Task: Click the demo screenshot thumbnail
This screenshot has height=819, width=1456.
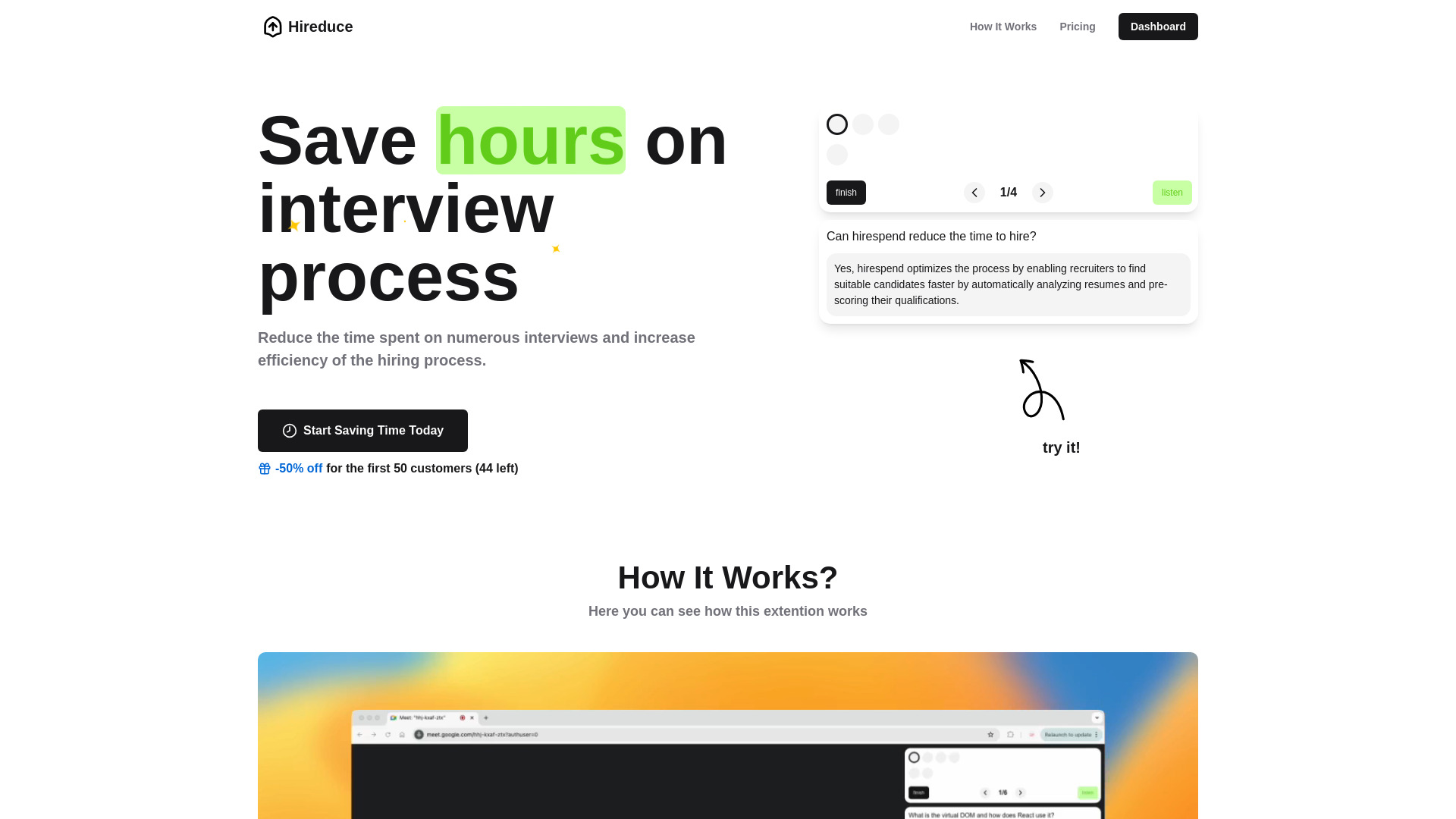Action: click(728, 736)
